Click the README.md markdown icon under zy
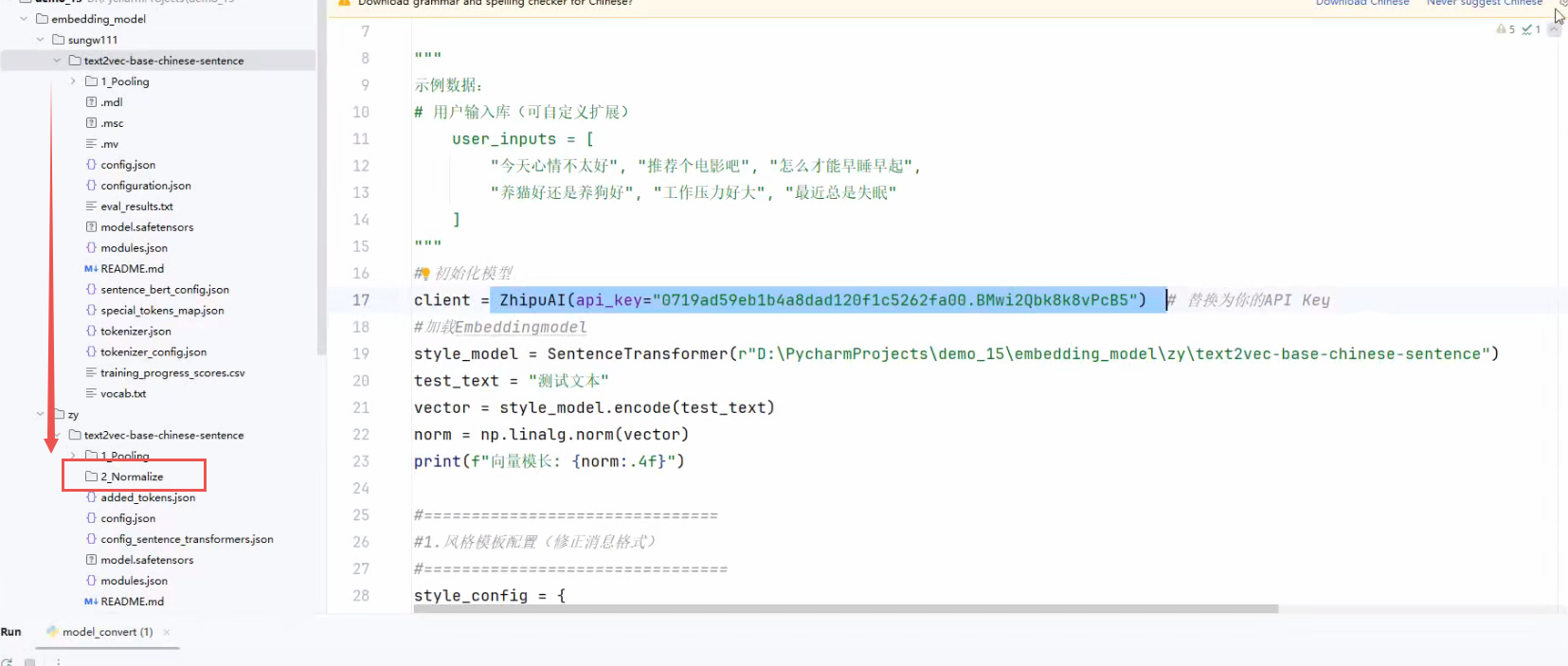The image size is (1568, 666). (91, 602)
